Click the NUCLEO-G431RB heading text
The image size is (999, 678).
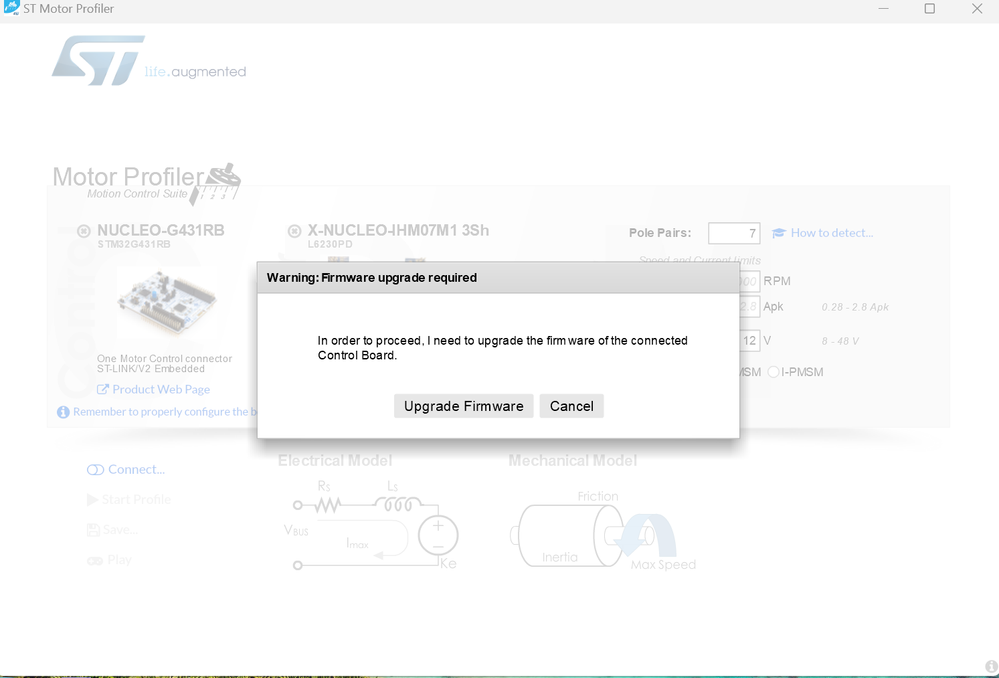pos(161,231)
